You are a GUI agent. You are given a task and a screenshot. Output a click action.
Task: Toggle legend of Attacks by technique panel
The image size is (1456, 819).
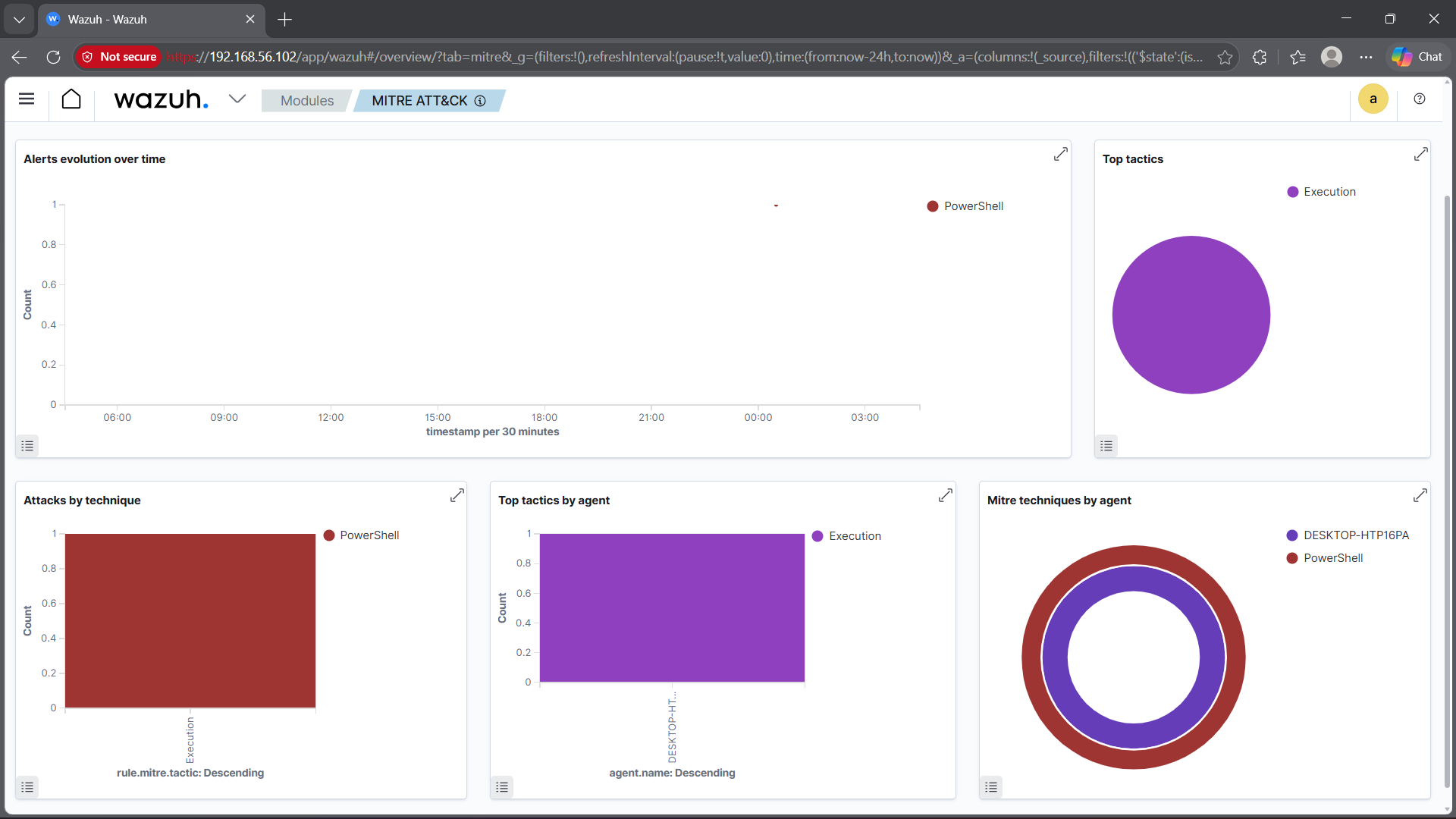point(27,787)
